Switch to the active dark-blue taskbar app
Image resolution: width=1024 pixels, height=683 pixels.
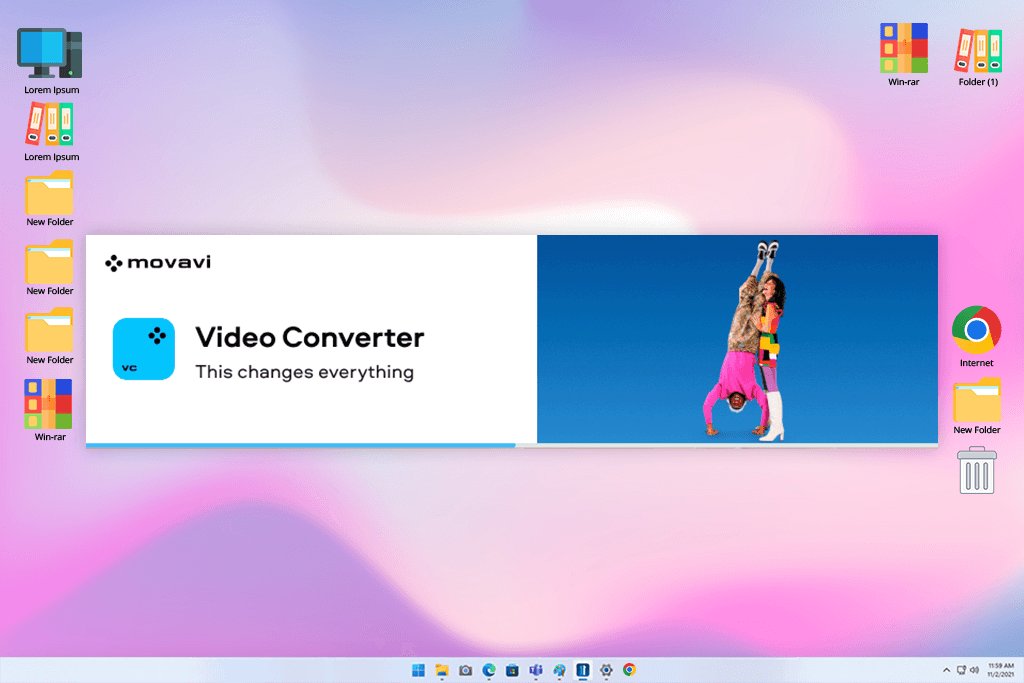pos(583,670)
